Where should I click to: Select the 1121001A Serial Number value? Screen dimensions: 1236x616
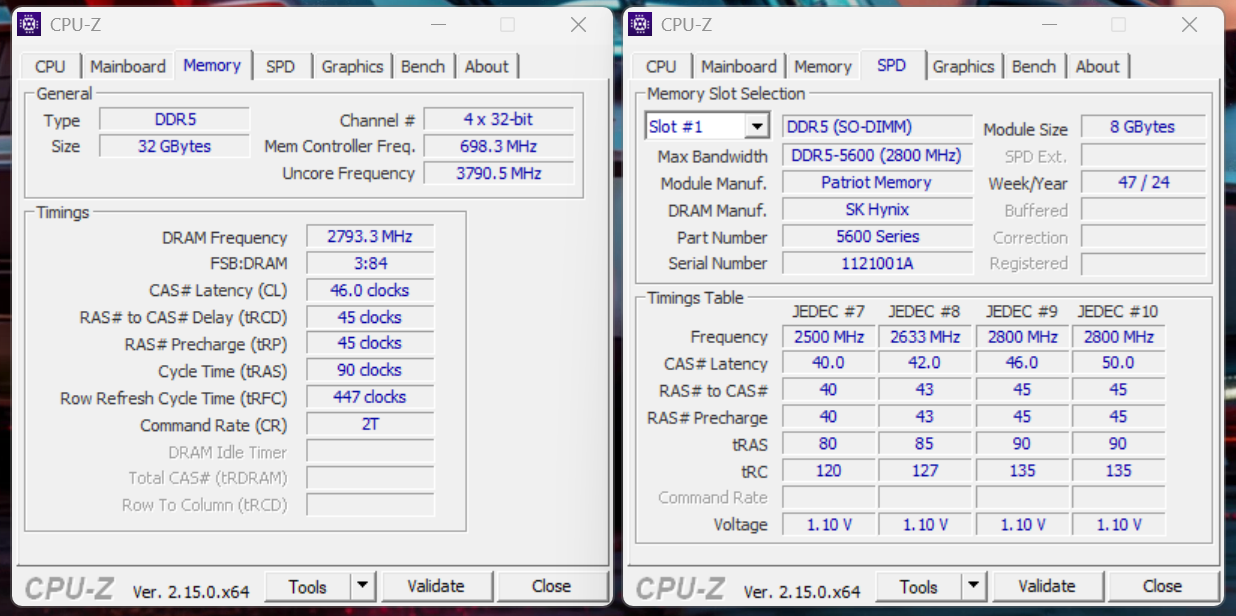877,264
